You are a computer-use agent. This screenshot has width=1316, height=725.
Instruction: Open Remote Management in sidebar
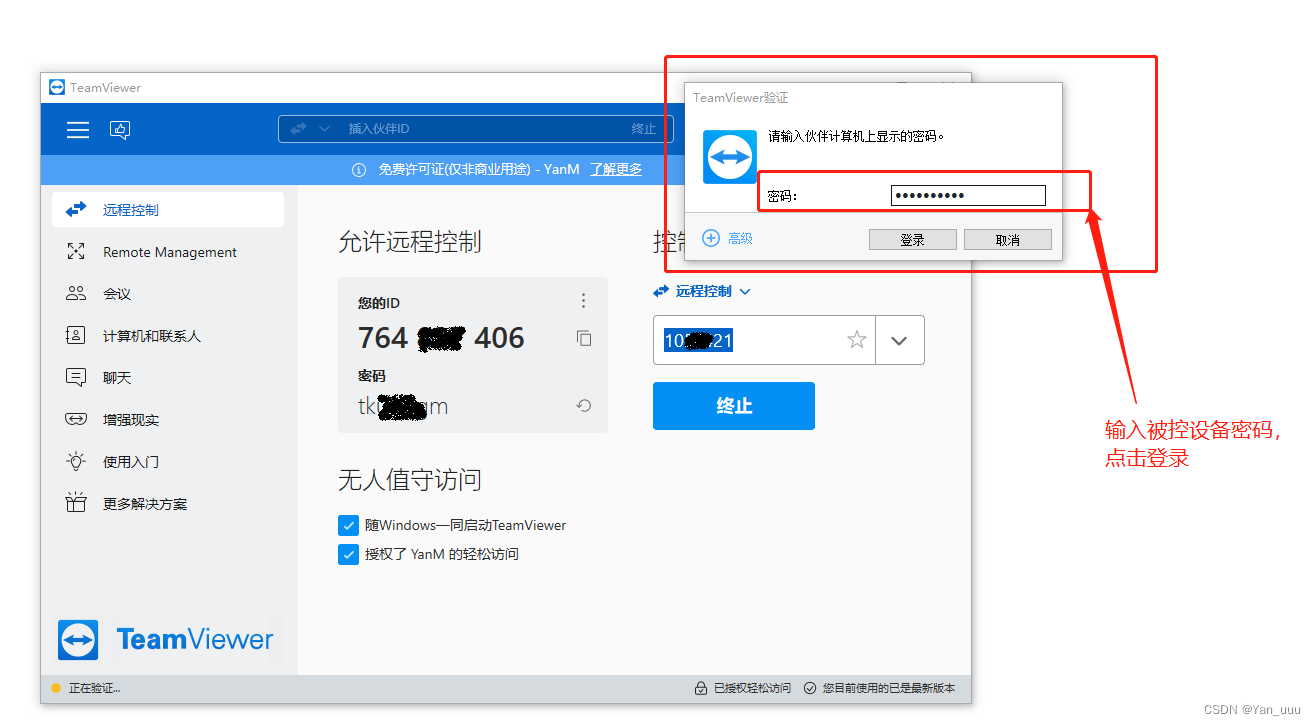click(x=168, y=252)
